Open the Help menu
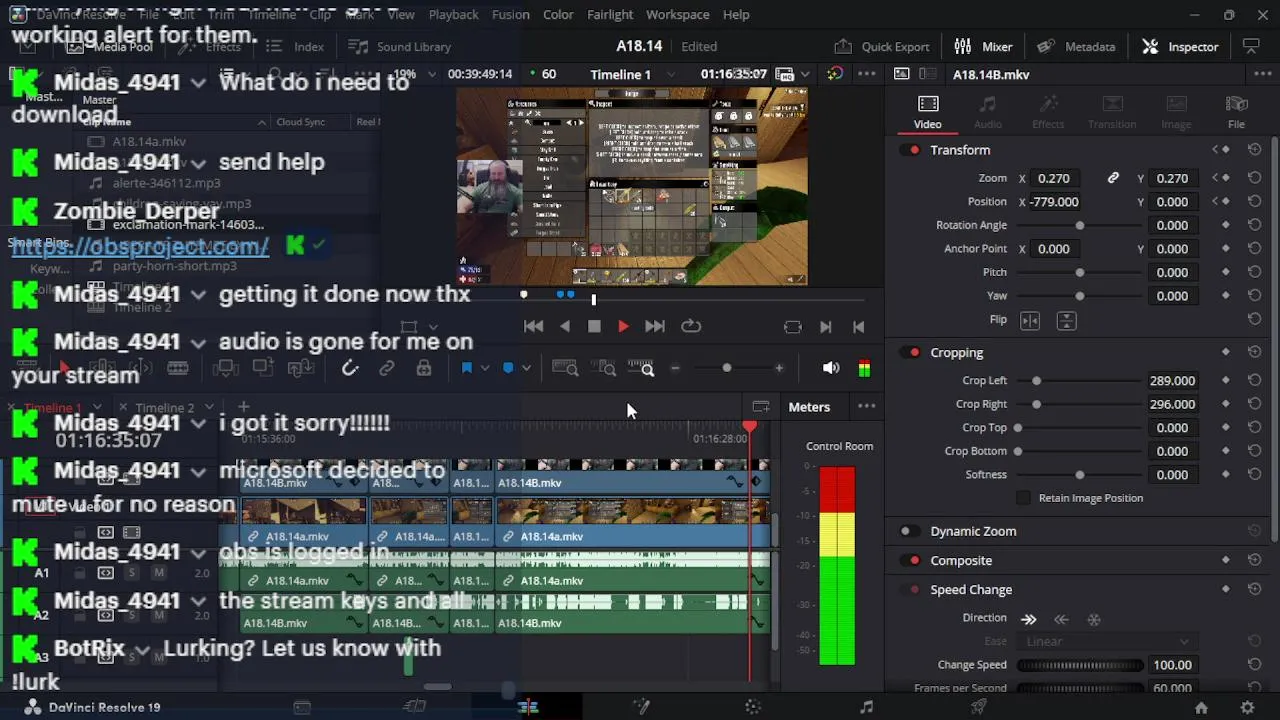Image resolution: width=1280 pixels, height=720 pixels. coord(736,14)
